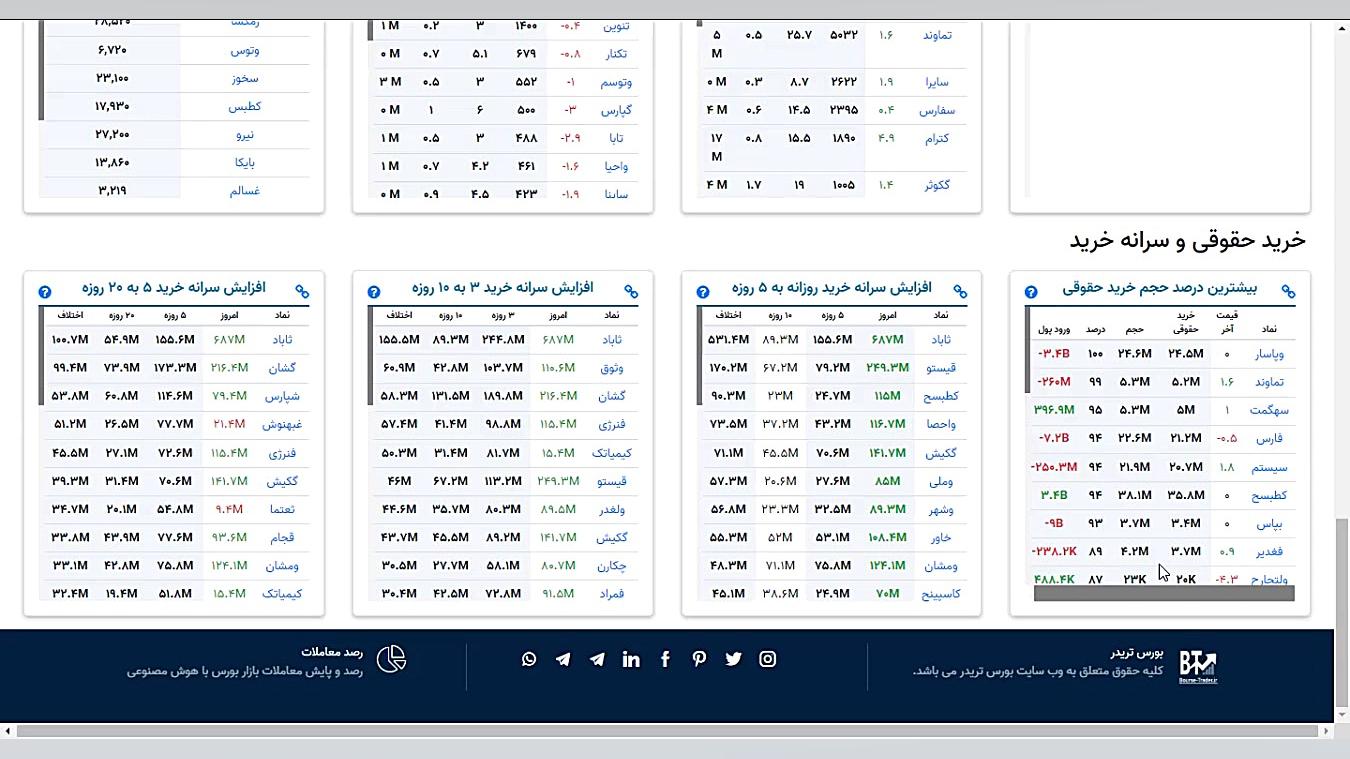Click بورس تریدر footer title
The image size is (1350, 759).
click(1137, 653)
